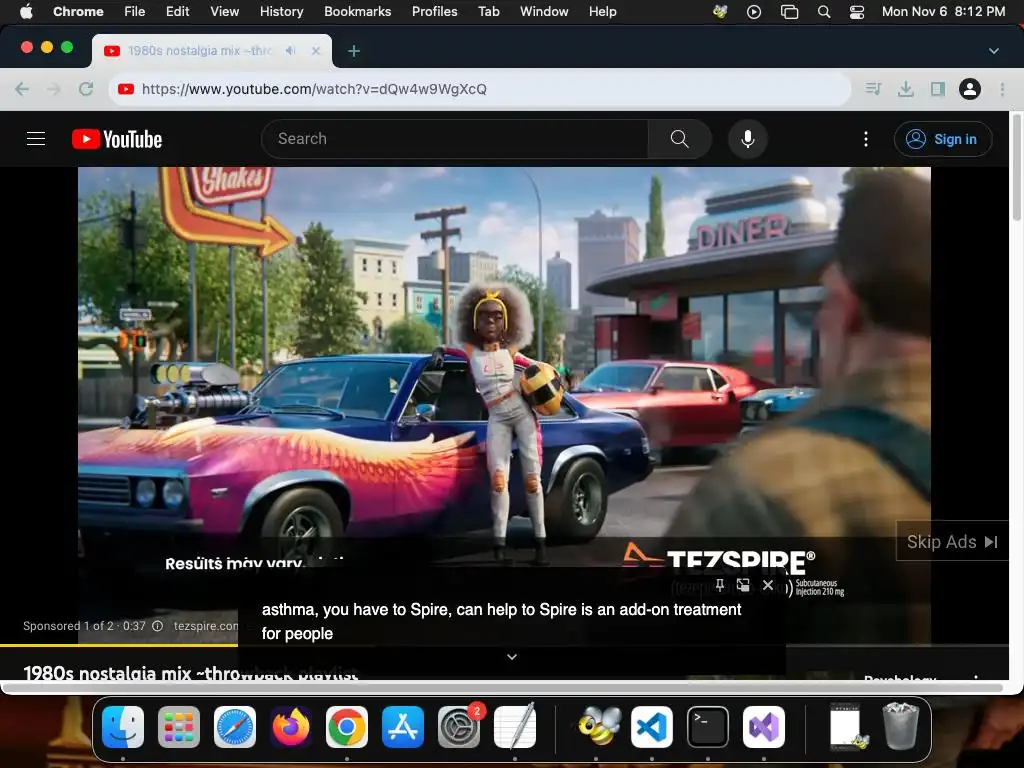The image size is (1024, 768).
Task: Open purple Visual Studio from Dock
Action: 764,727
